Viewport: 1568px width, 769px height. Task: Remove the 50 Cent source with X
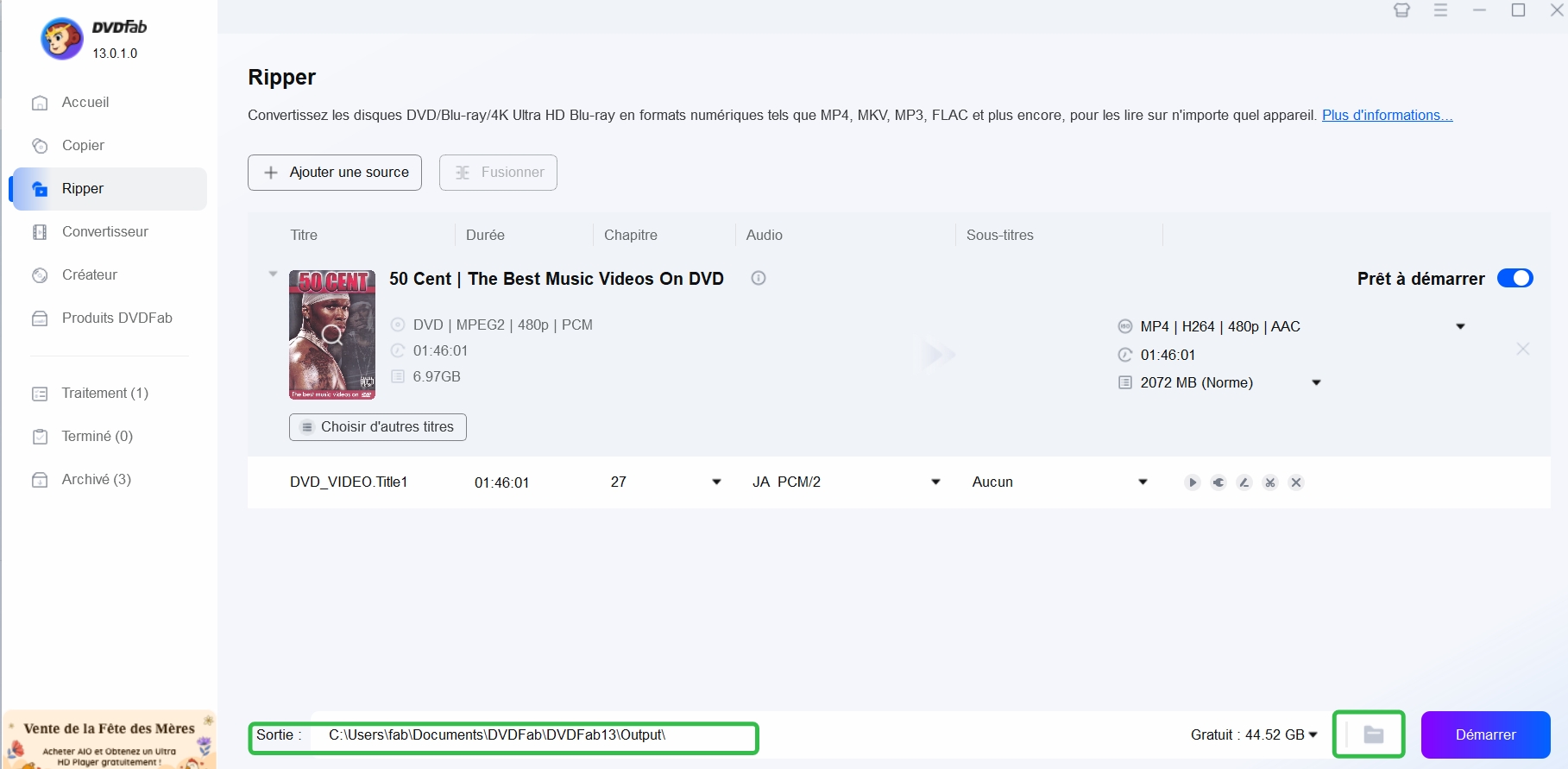1523,349
